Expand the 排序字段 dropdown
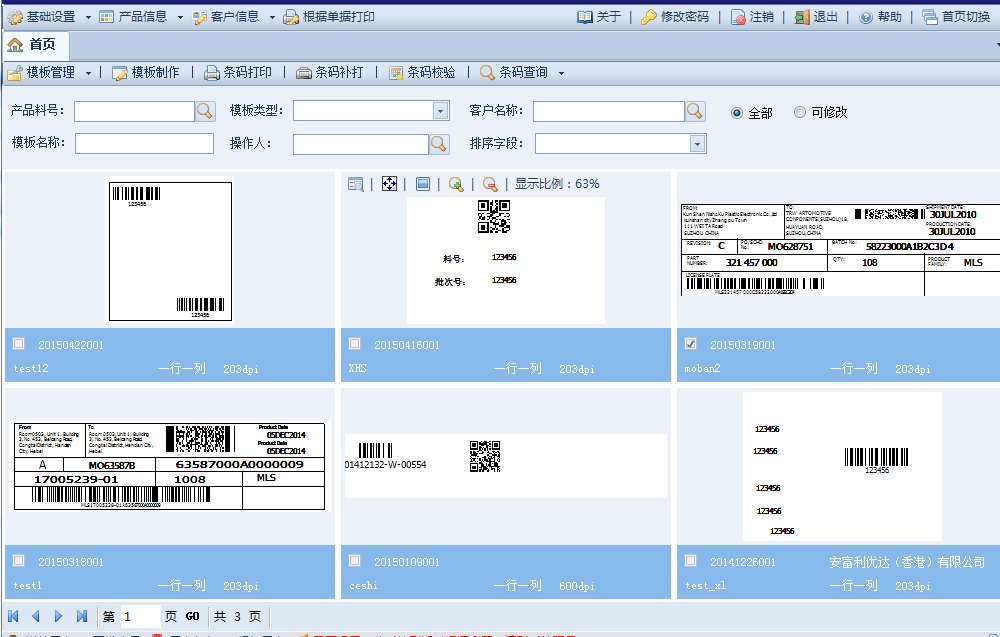1000x637 pixels. 697,144
